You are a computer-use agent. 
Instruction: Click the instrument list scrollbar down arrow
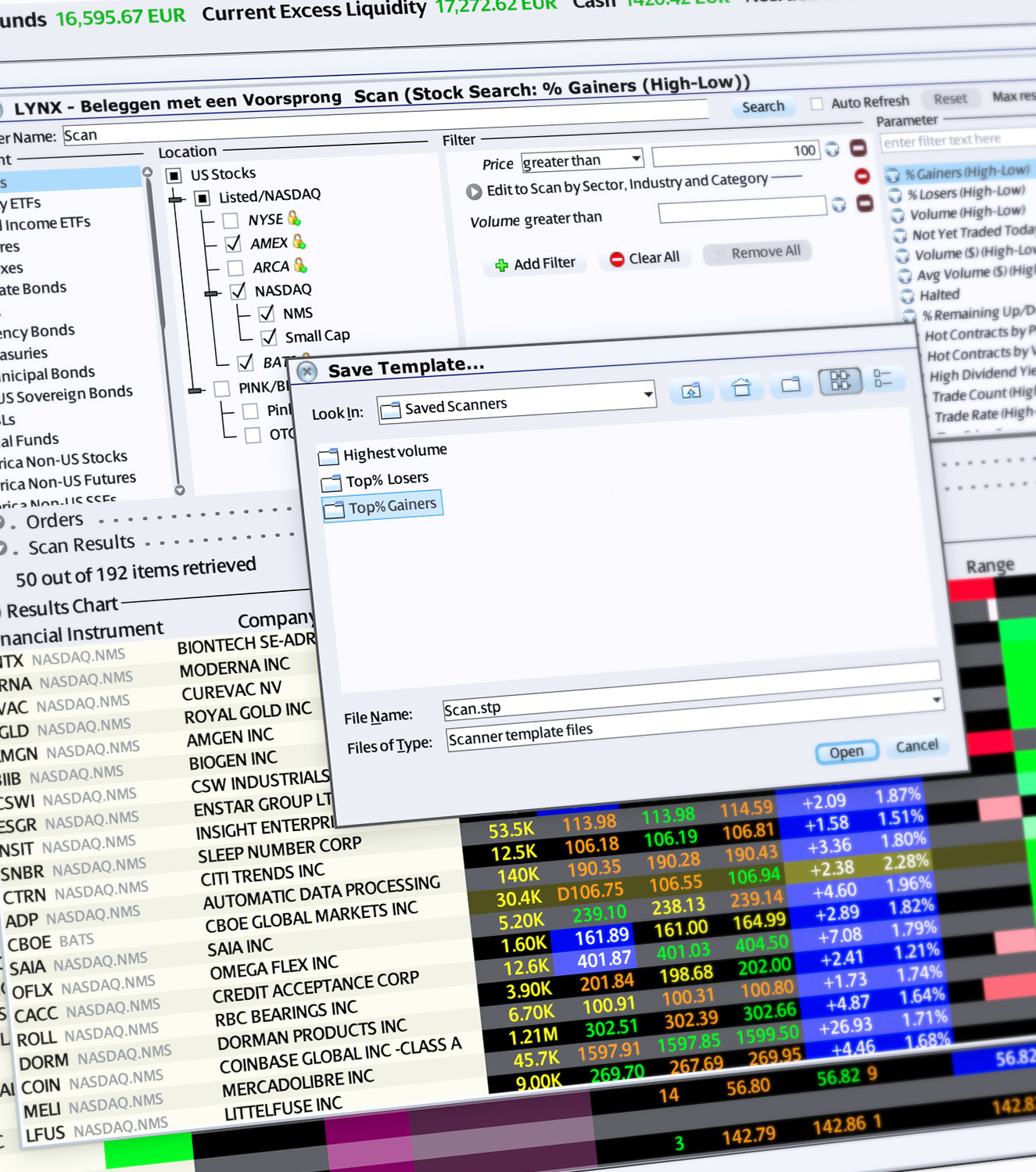[180, 490]
